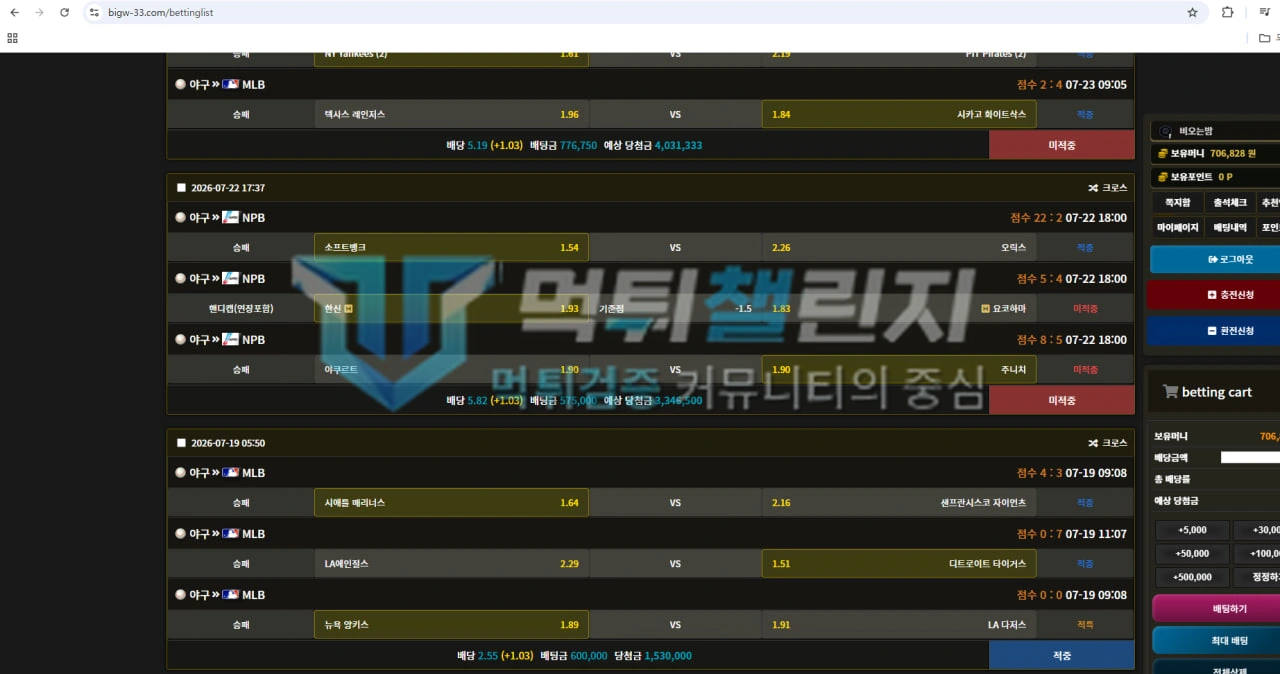Screen dimensions: 1280x674
Task: Tick the checkbox for bet 2026-07-19 05:50
Action: click(x=181, y=443)
